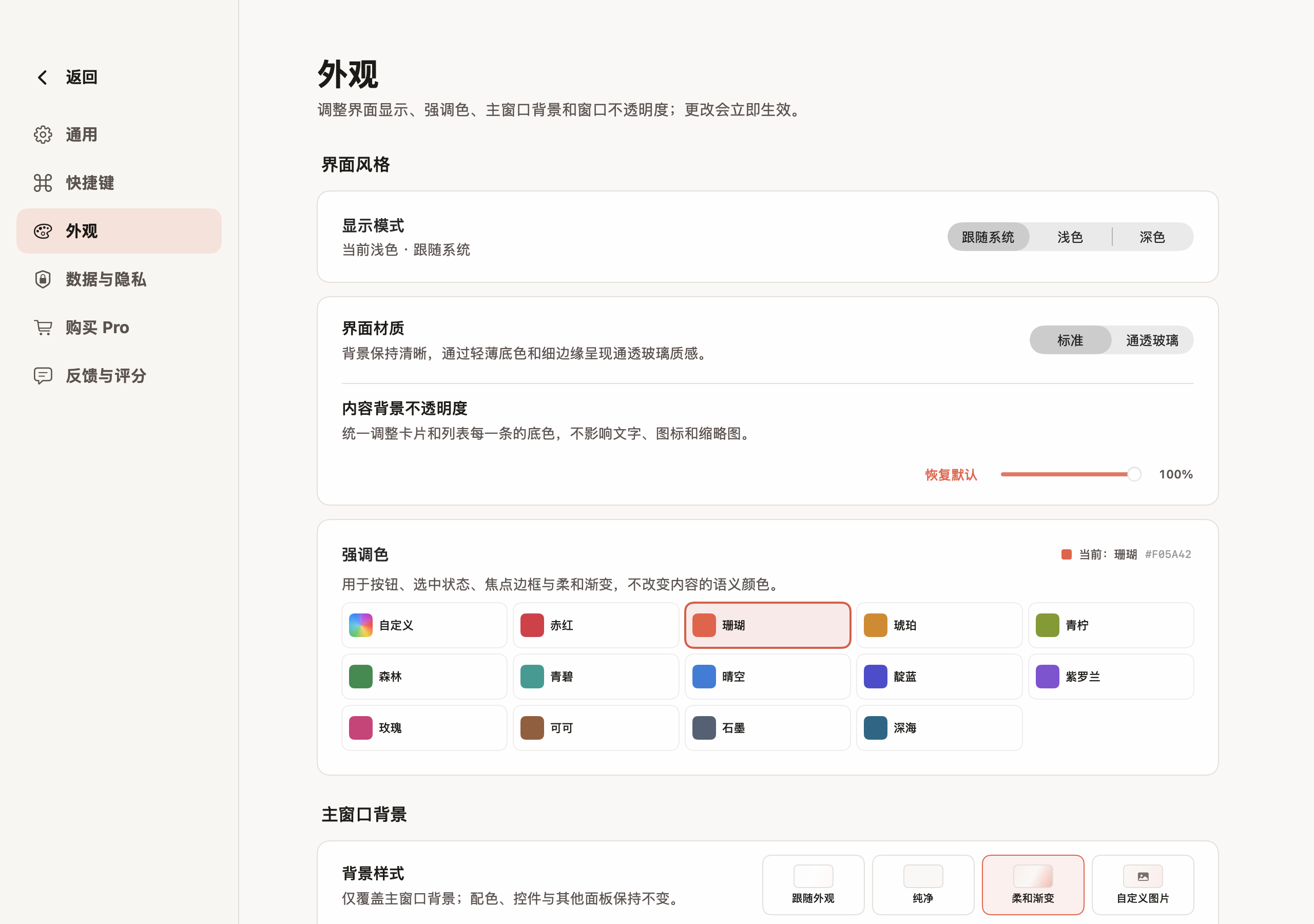Open 反馈与评分 page

click(119, 376)
